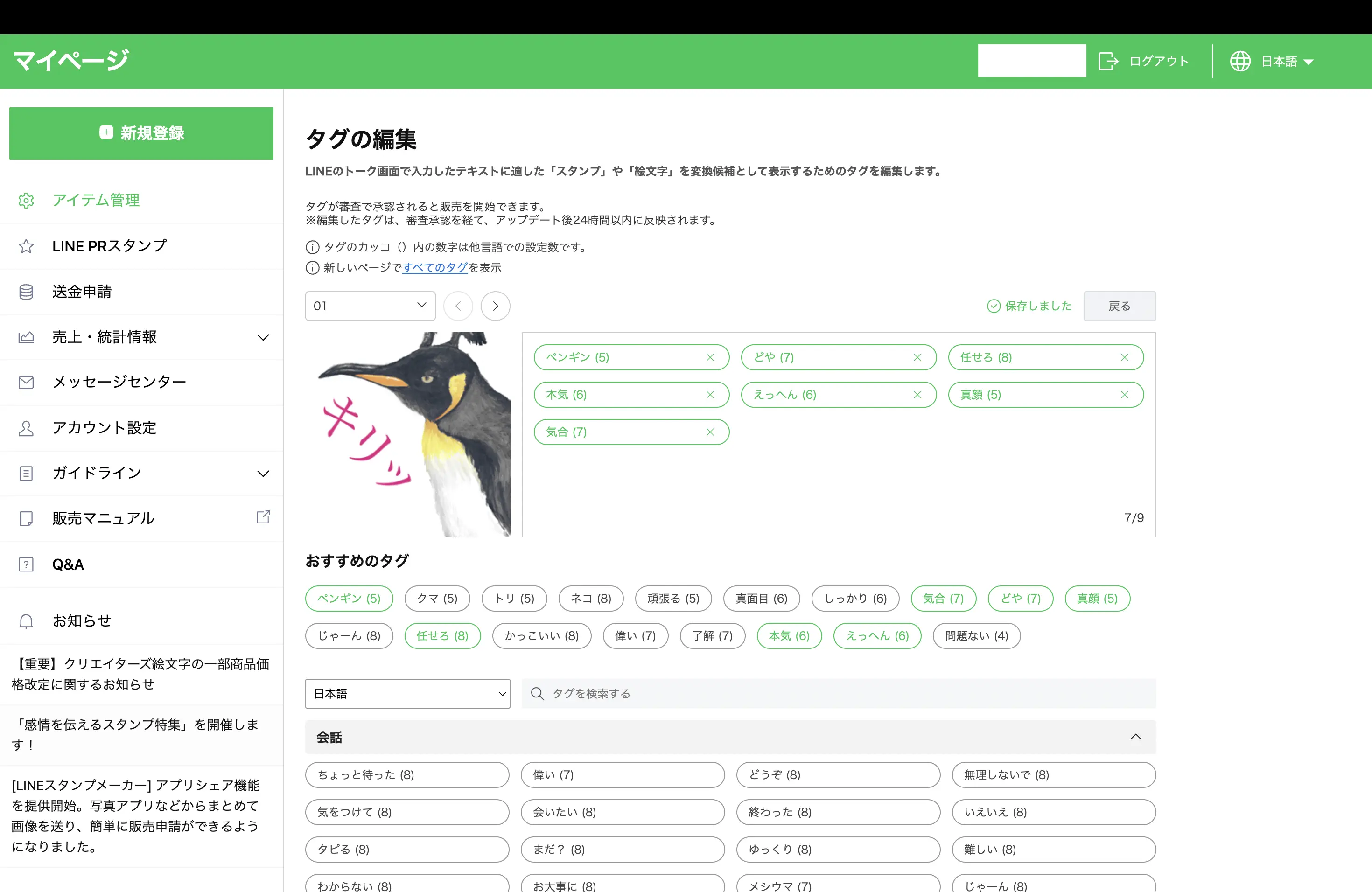Expand the ガイドライン menu chevron

(x=263, y=473)
